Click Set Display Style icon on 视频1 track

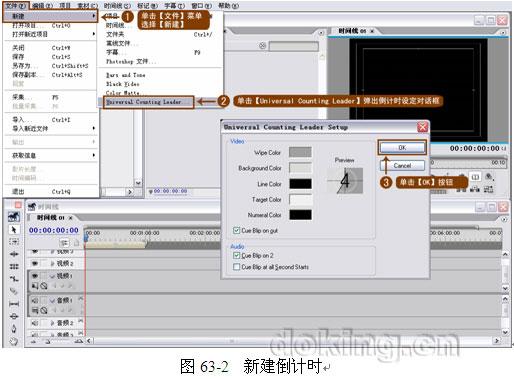(35, 286)
